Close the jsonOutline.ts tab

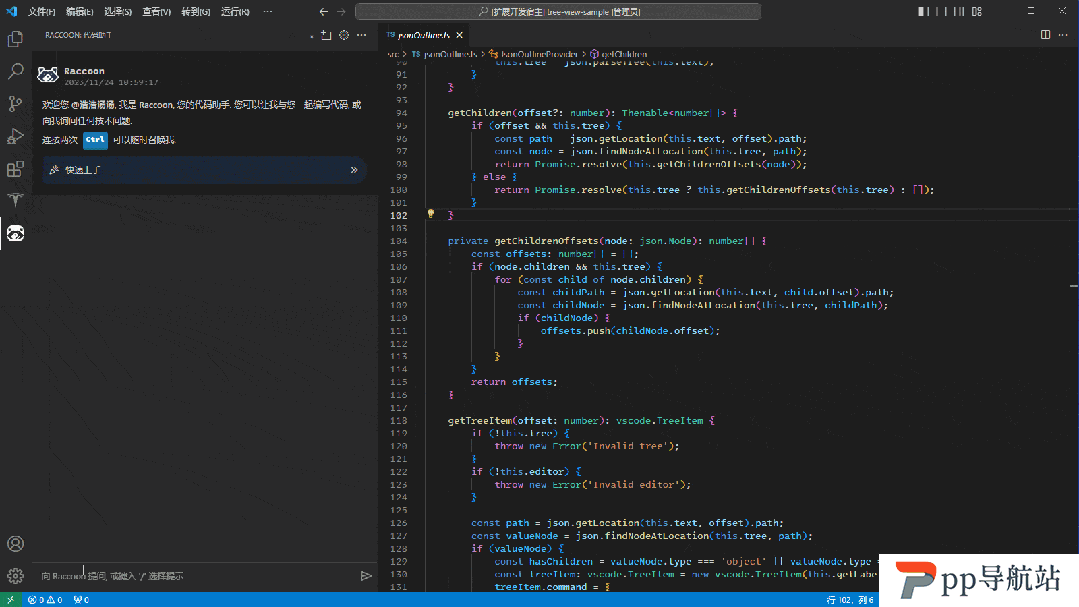click(x=460, y=35)
